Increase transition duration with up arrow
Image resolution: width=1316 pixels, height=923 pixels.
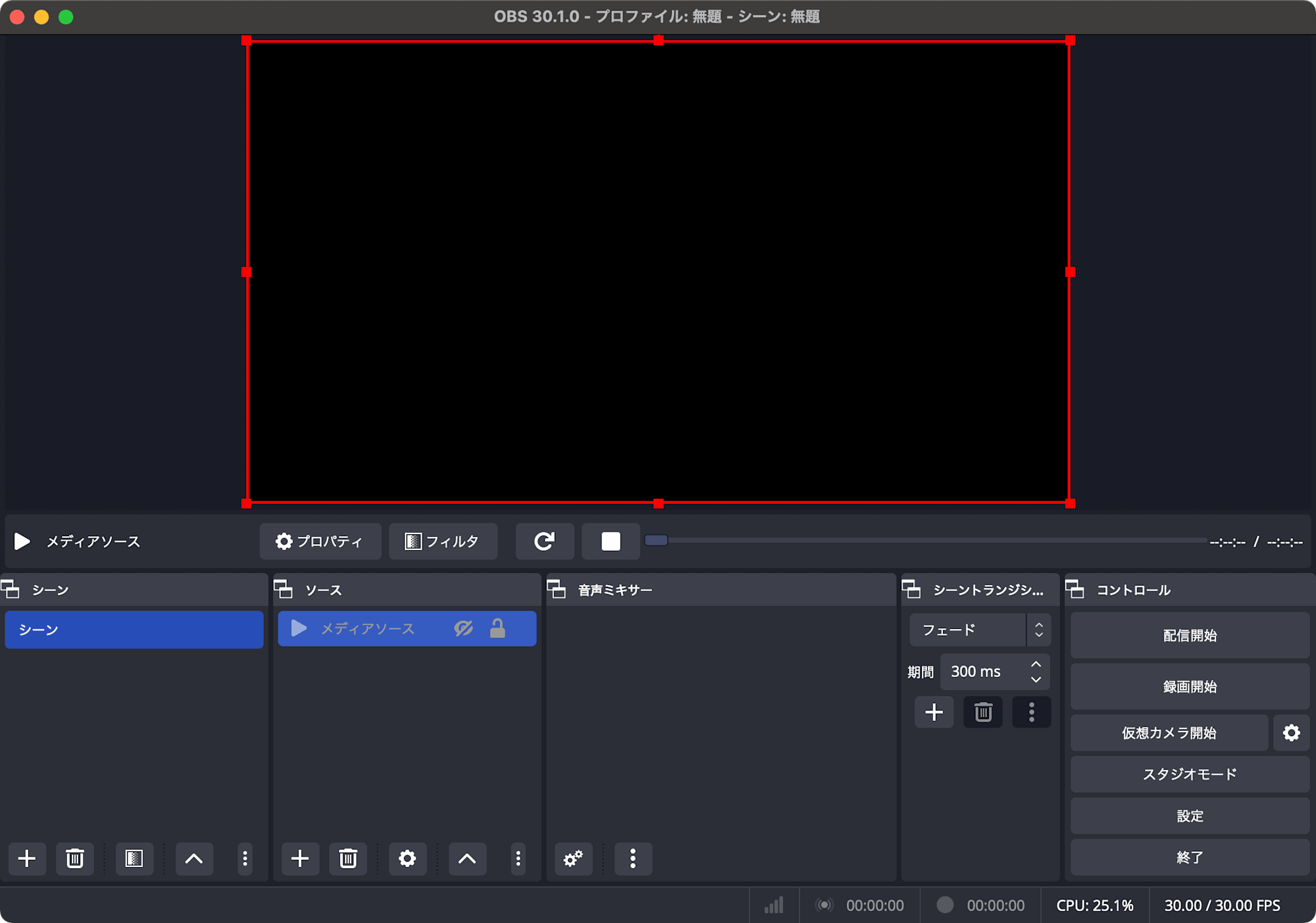1036,664
